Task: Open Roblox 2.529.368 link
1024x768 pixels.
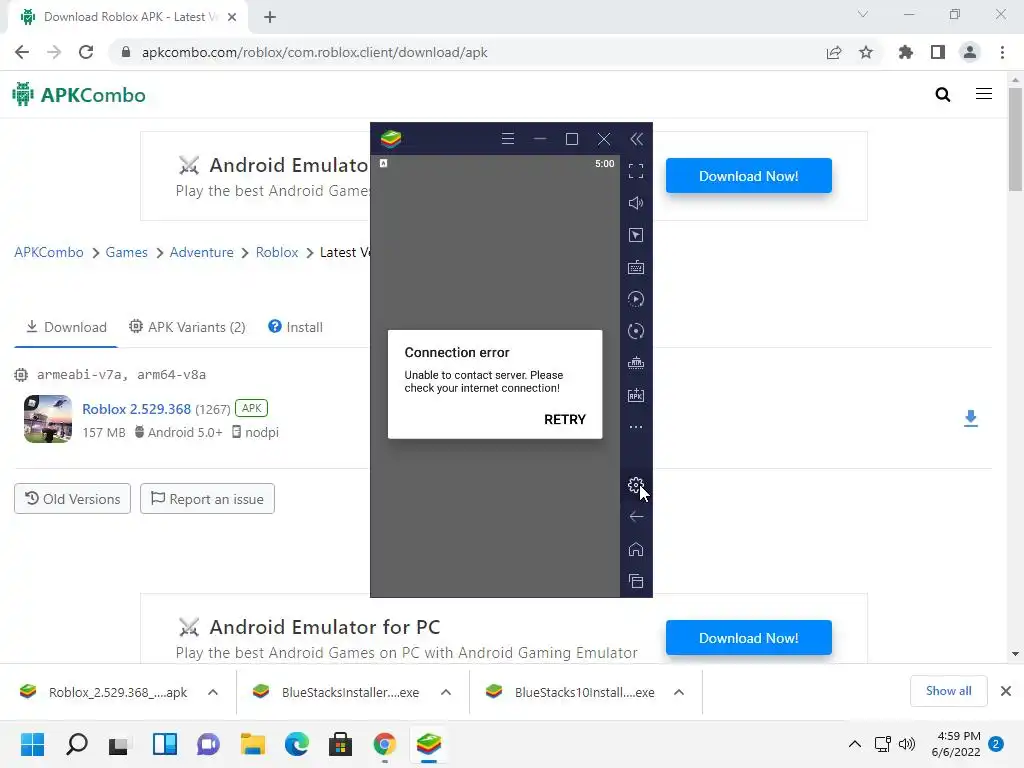Action: point(136,409)
